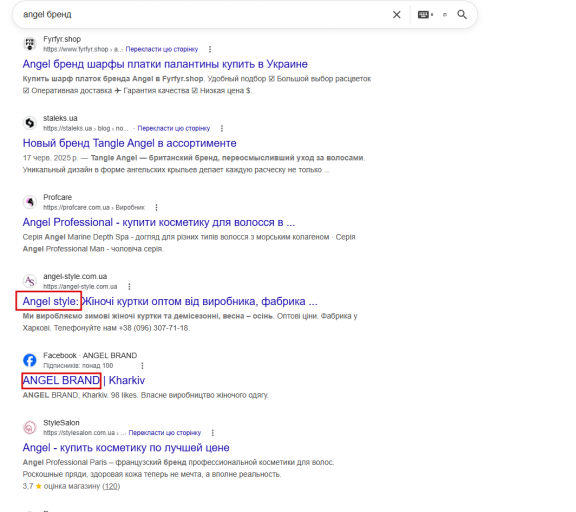Click the 'angel-style.com.ua' site name

pyautogui.click(x=75, y=276)
